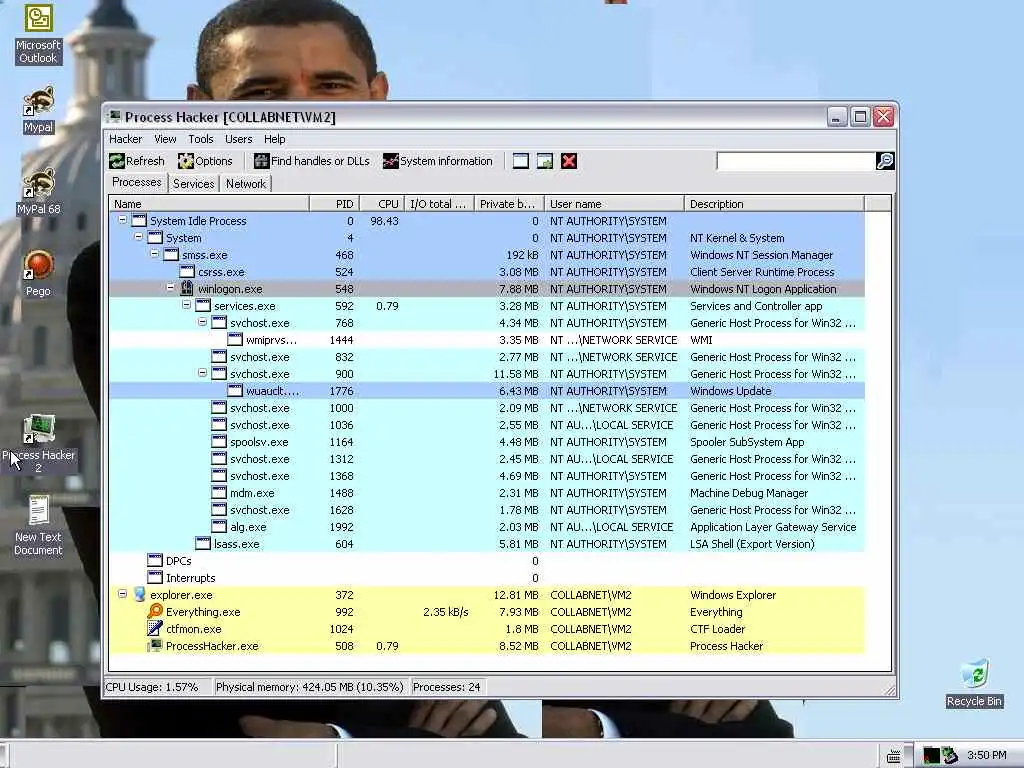Collapse the System Idle Process tree node
1024x768 pixels.
122,220
